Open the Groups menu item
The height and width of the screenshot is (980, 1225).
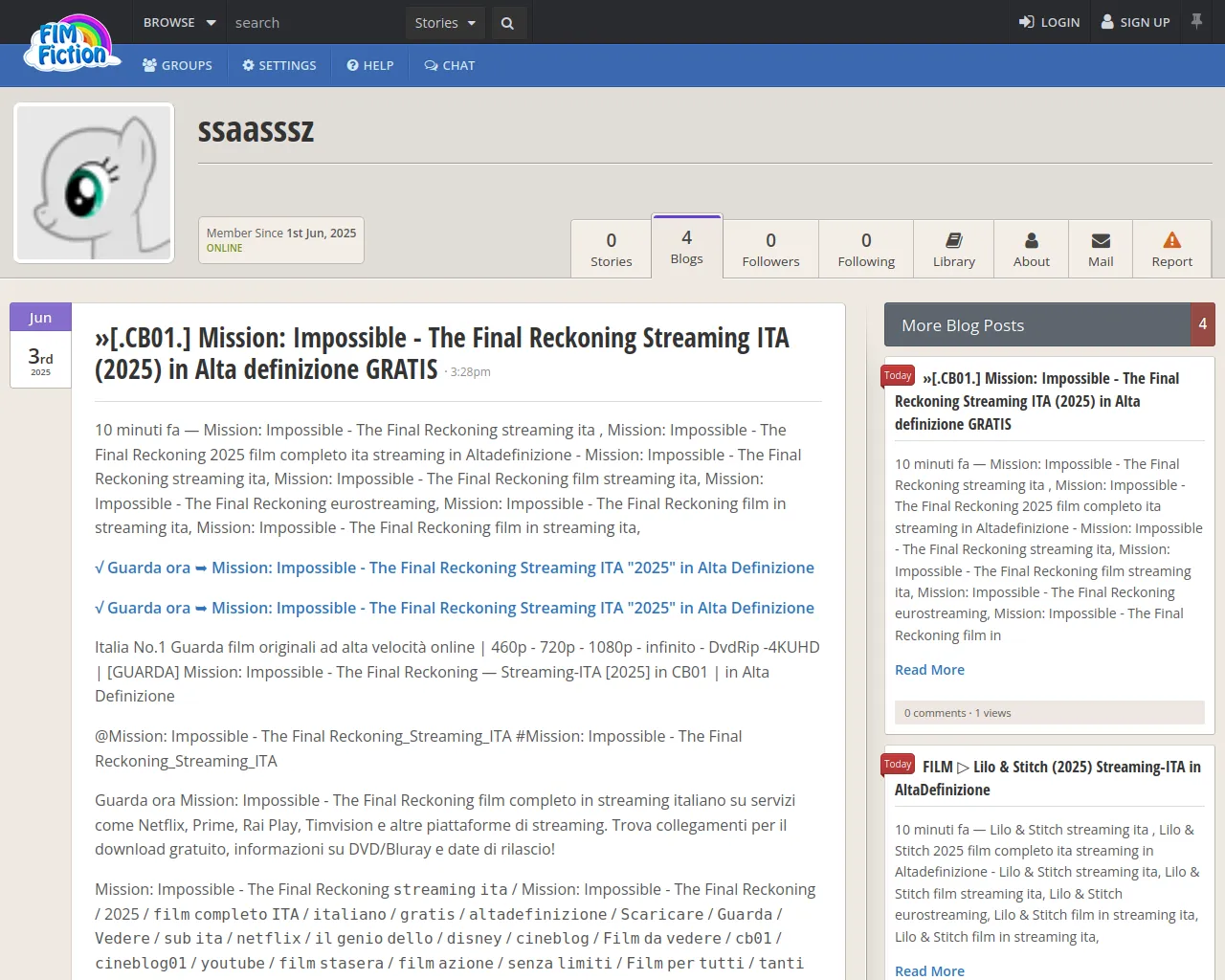pos(177,65)
